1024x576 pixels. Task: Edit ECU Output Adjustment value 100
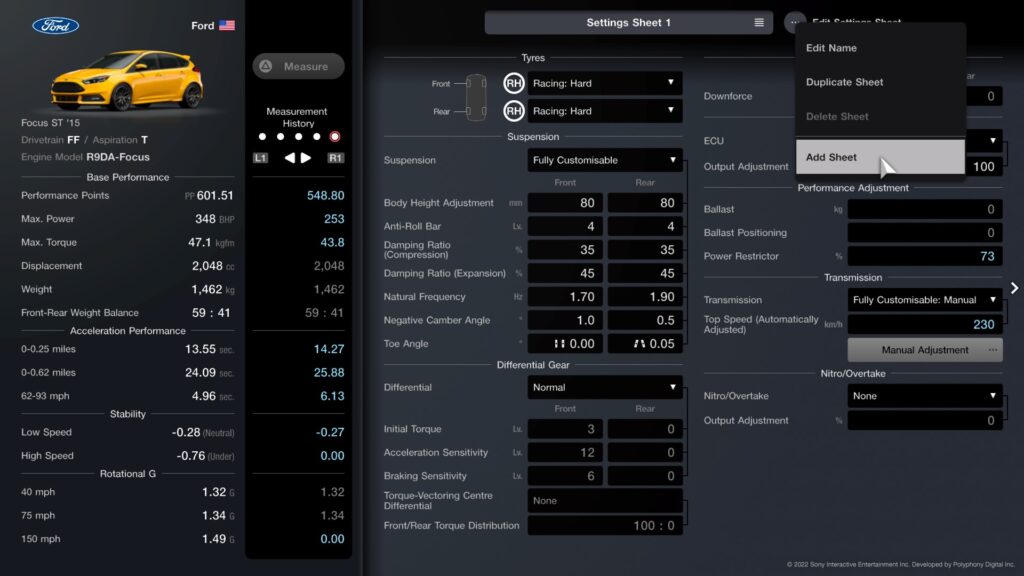click(984, 167)
